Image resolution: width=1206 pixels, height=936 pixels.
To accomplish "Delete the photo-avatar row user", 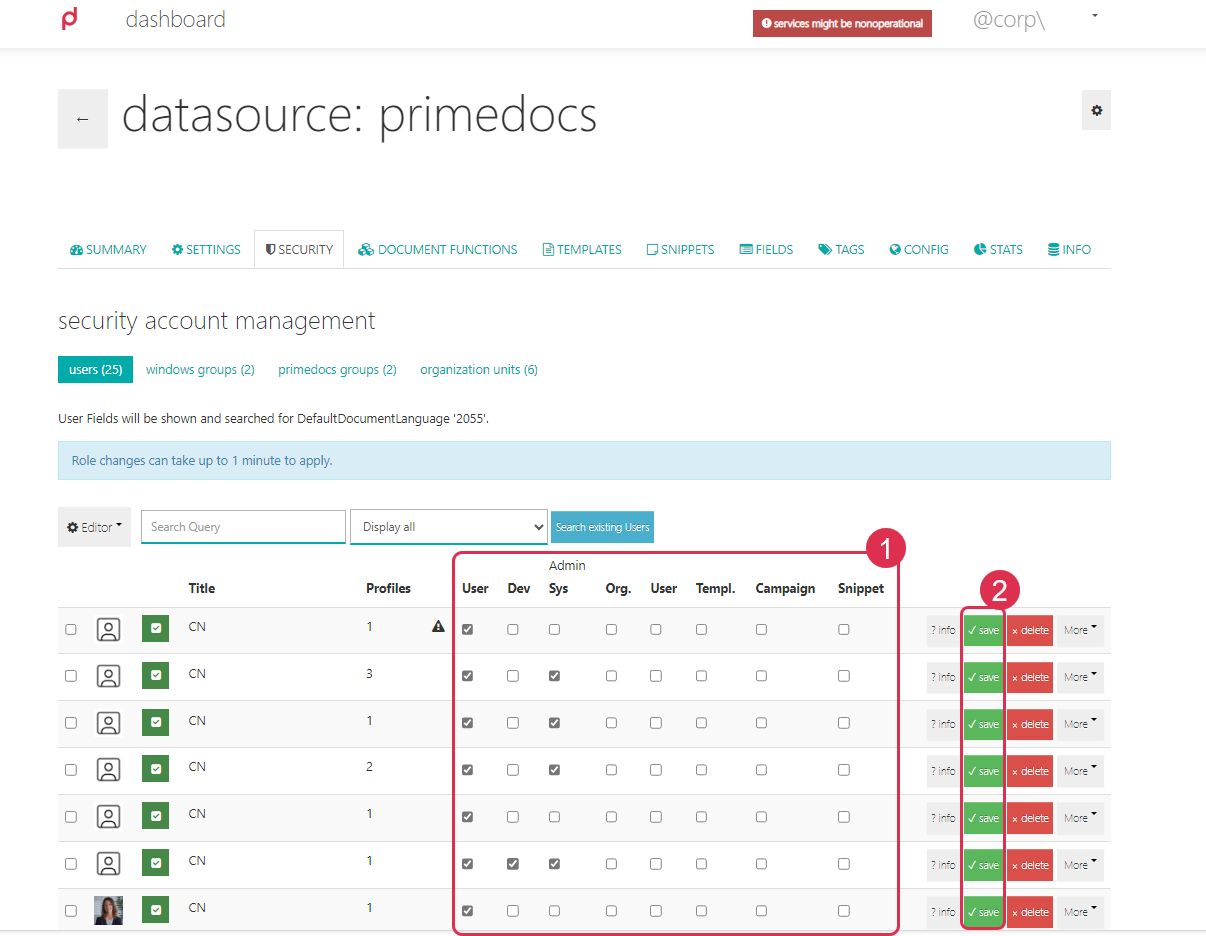I will [1030, 911].
